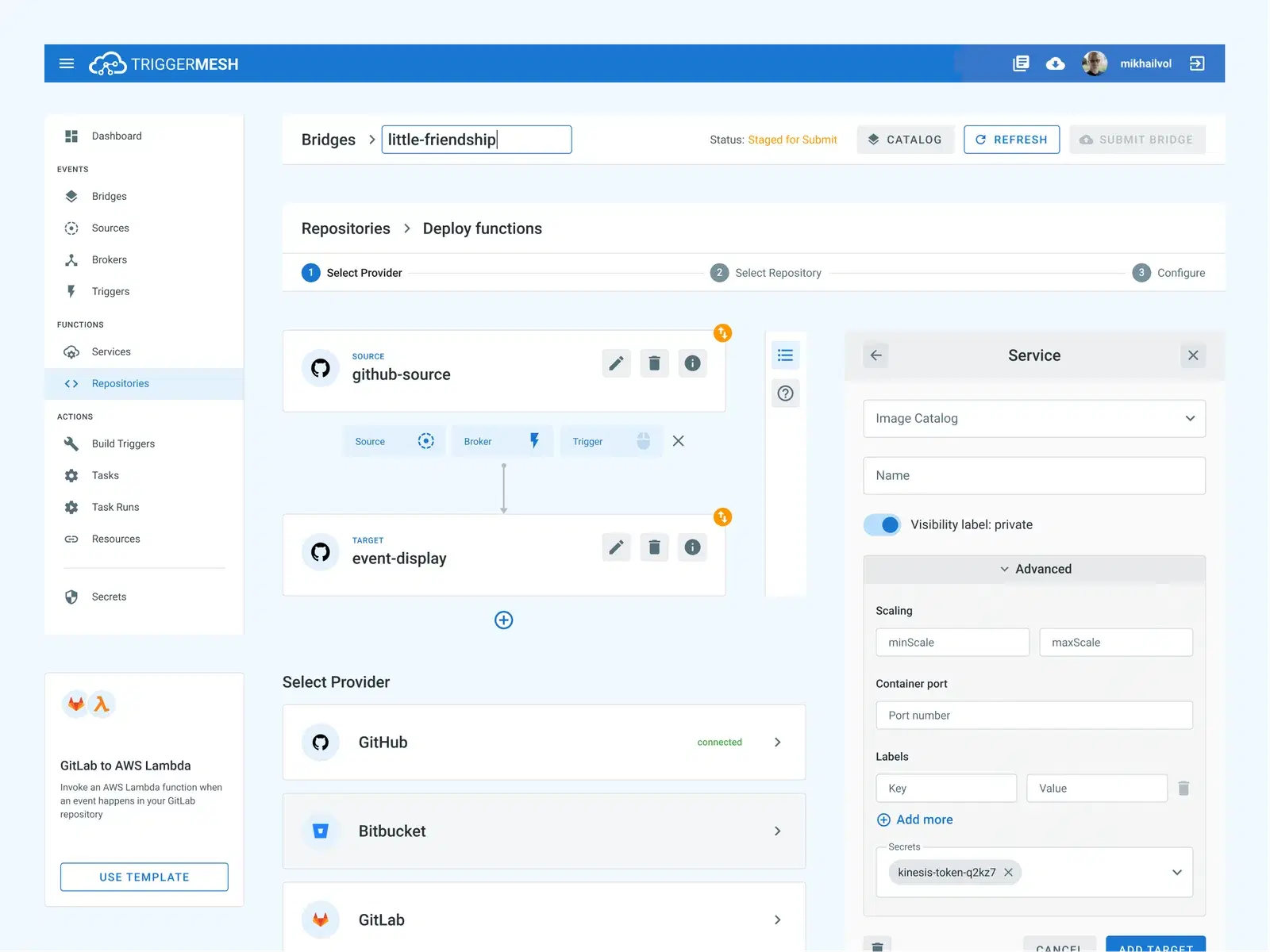1270x952 pixels.
Task: Expand the GitLab provider chevron
Action: pyautogui.click(x=777, y=920)
